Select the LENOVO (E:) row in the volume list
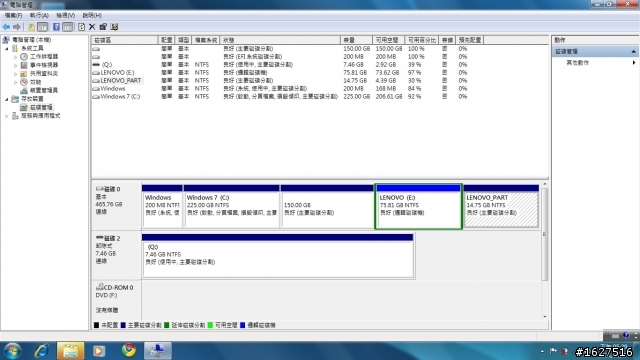The image size is (640, 360). (x=280, y=73)
